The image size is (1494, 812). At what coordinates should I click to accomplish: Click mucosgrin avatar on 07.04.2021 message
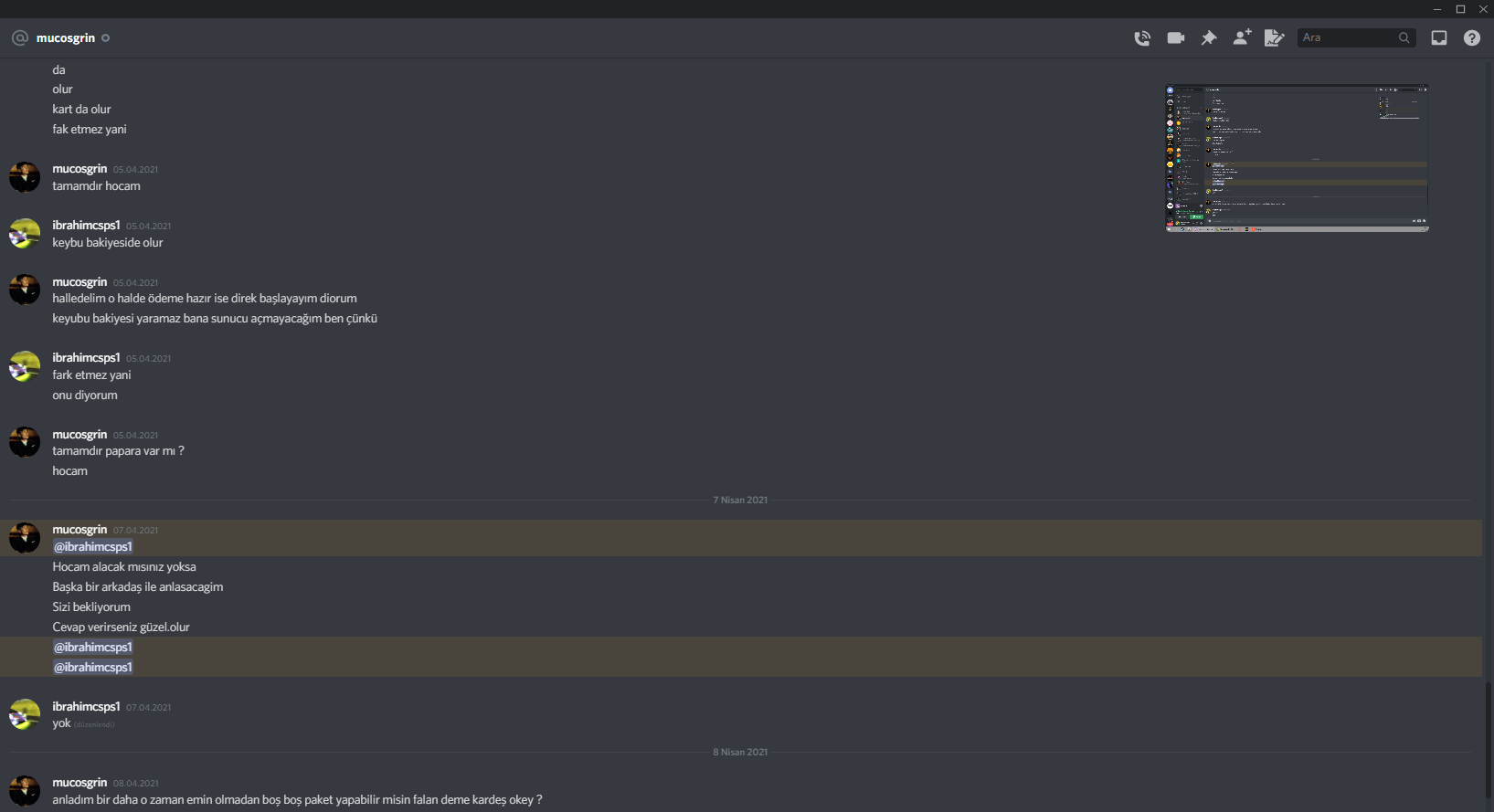point(25,538)
